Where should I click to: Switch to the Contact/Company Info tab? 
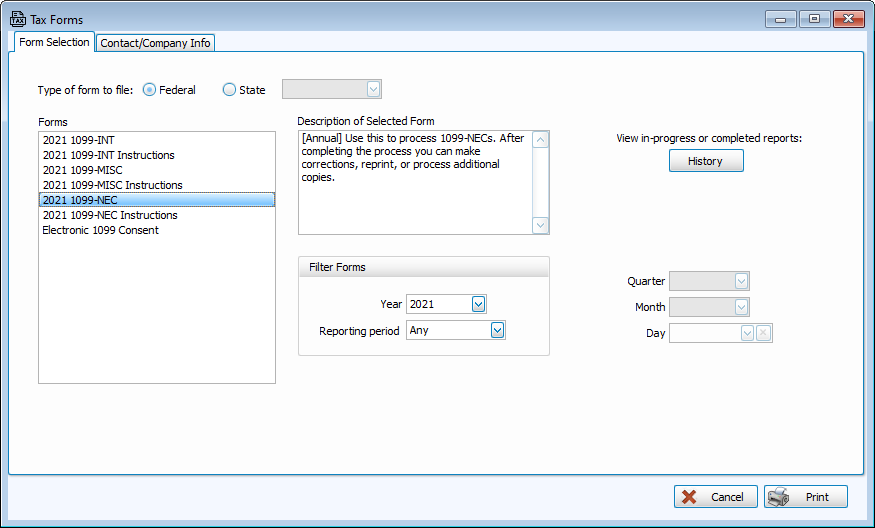pos(156,43)
